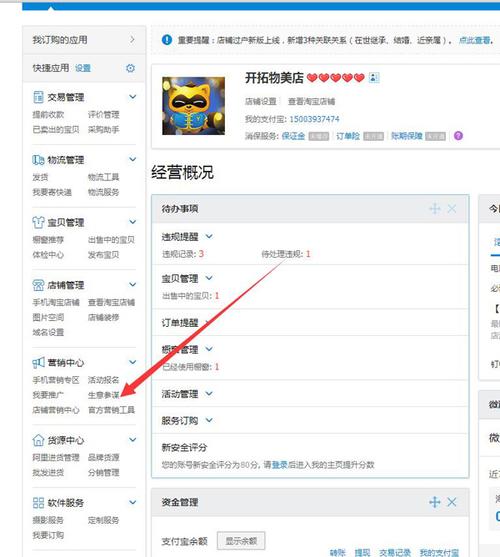The image size is (500, 557).
Task: Open 店铺装修 link
Action: point(103,317)
